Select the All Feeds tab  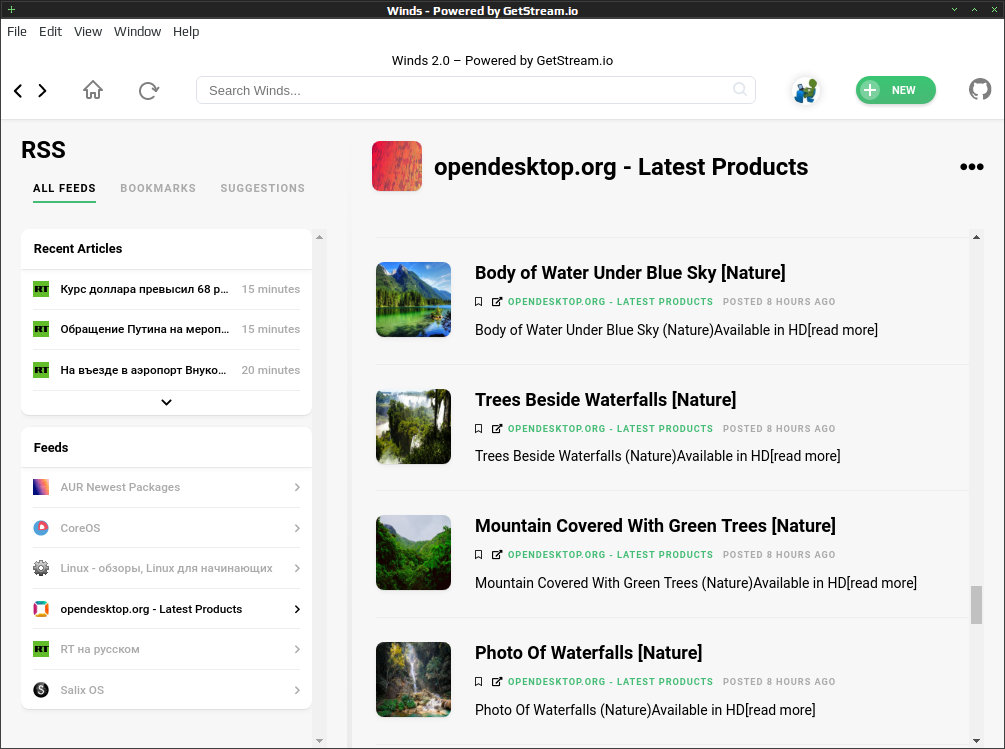(64, 188)
